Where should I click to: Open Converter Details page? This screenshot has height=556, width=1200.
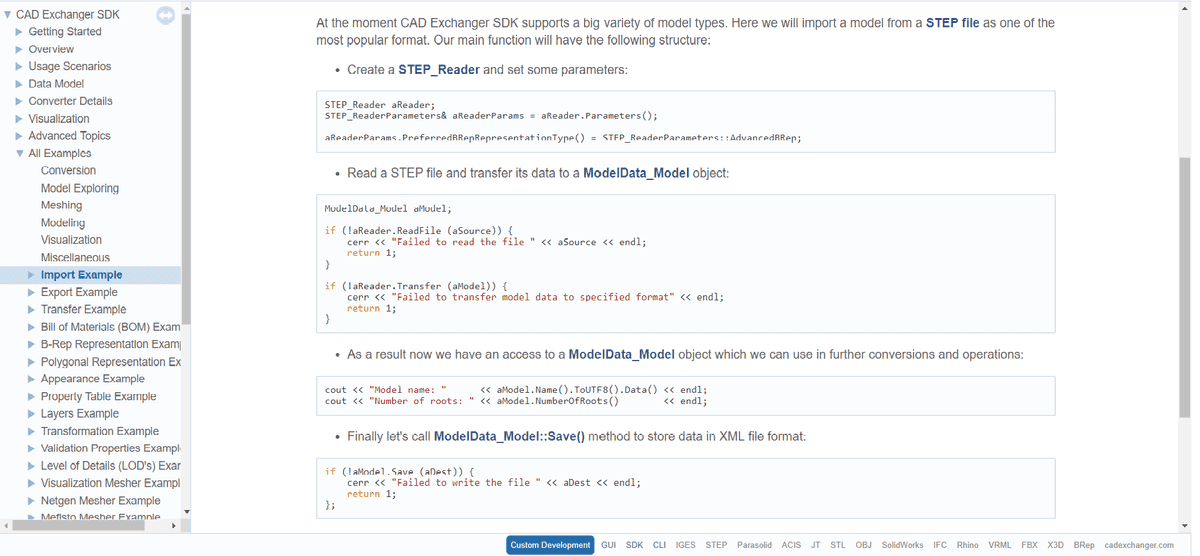pyautogui.click(x=70, y=101)
